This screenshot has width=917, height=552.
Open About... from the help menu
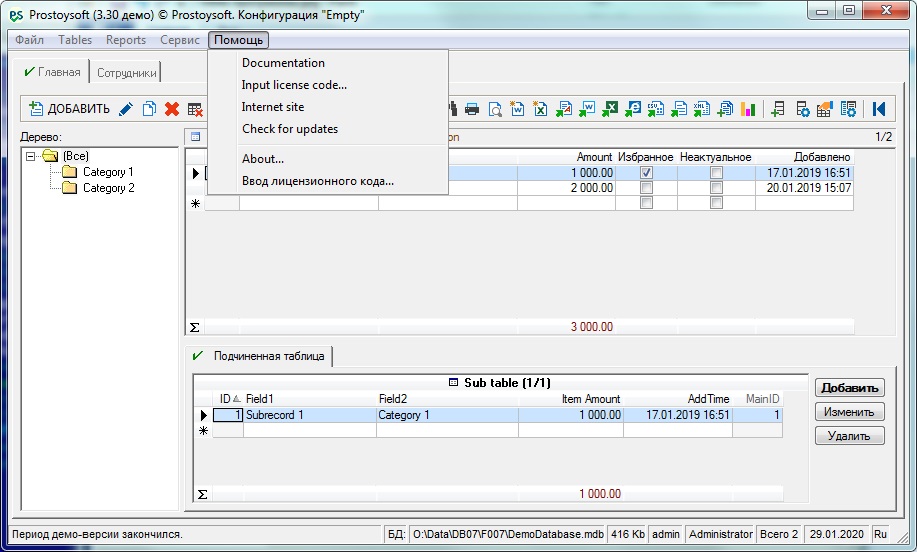(263, 159)
